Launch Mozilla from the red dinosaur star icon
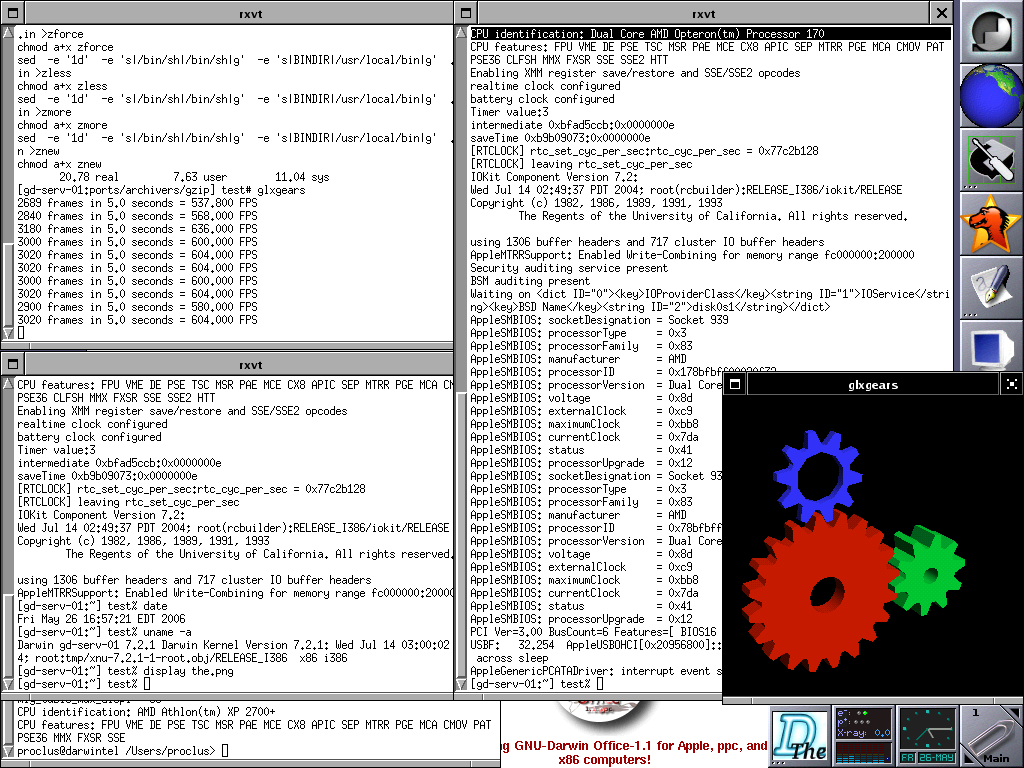Image resolution: width=1024 pixels, height=768 pixels. 991,223
